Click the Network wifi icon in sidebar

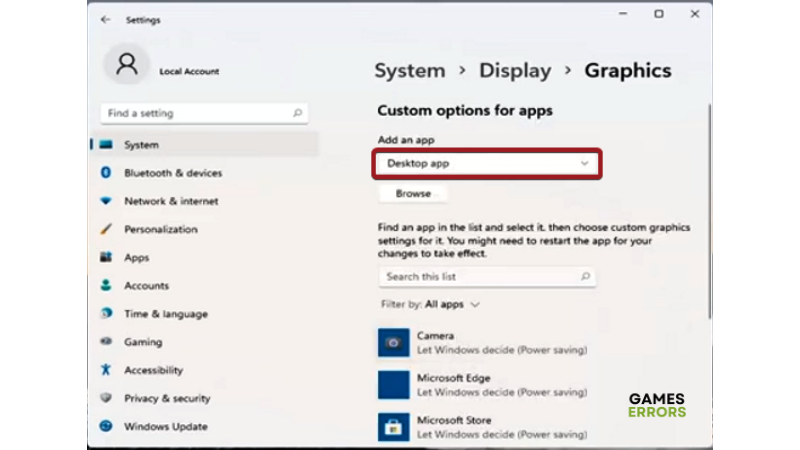(x=106, y=201)
